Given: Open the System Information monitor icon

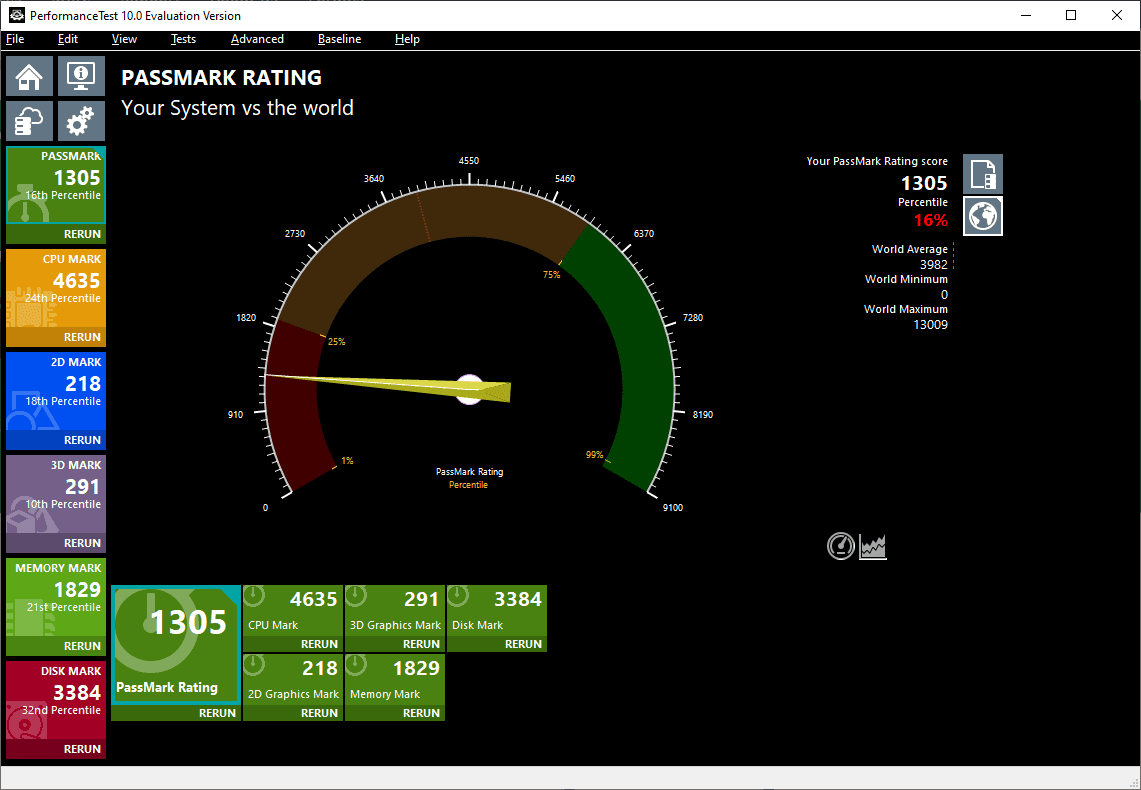Looking at the screenshot, I should pos(81,76).
